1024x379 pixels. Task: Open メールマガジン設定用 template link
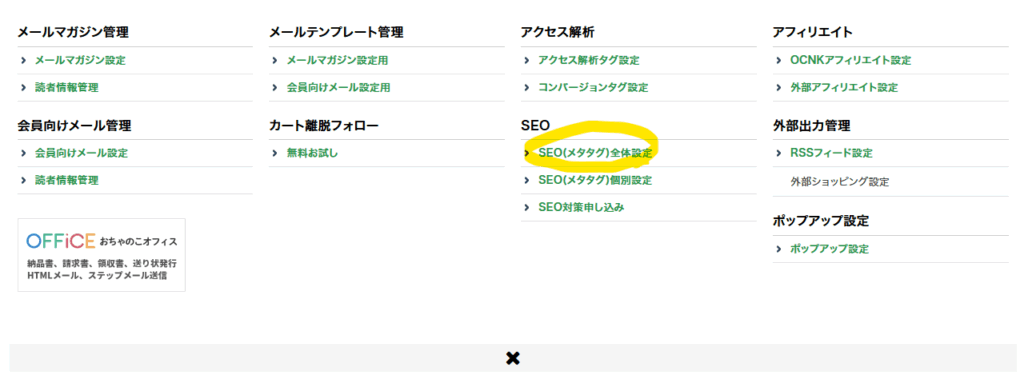[337, 60]
